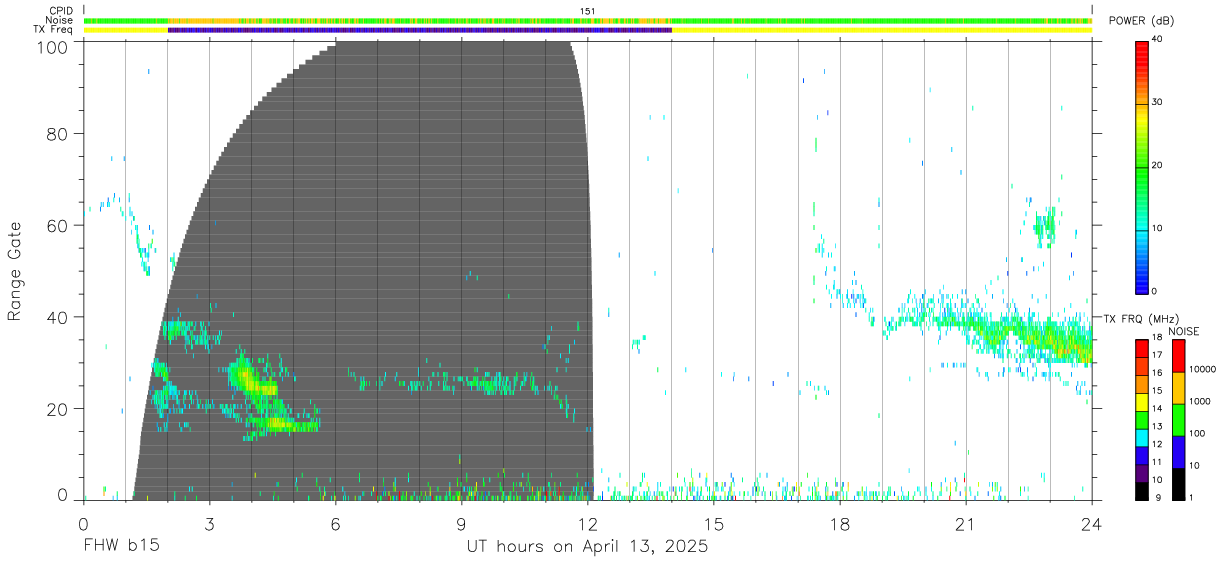The width and height of the screenshot is (1228, 567).
Task: Click the POWER (dB) colorbar
Action: tap(1142, 166)
